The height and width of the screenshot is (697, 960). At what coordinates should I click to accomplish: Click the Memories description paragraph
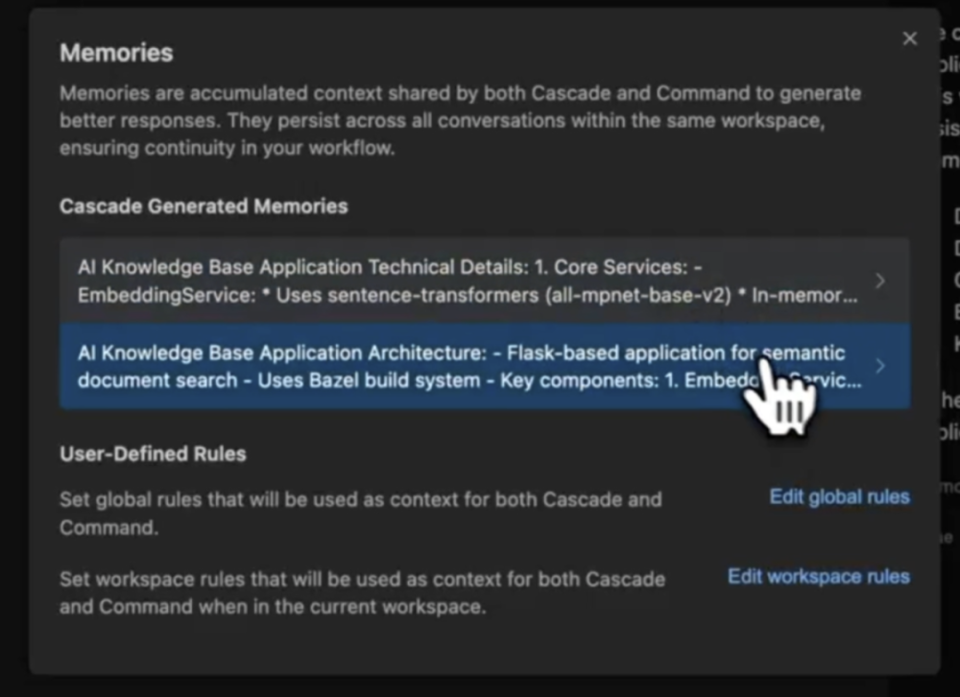coord(460,120)
